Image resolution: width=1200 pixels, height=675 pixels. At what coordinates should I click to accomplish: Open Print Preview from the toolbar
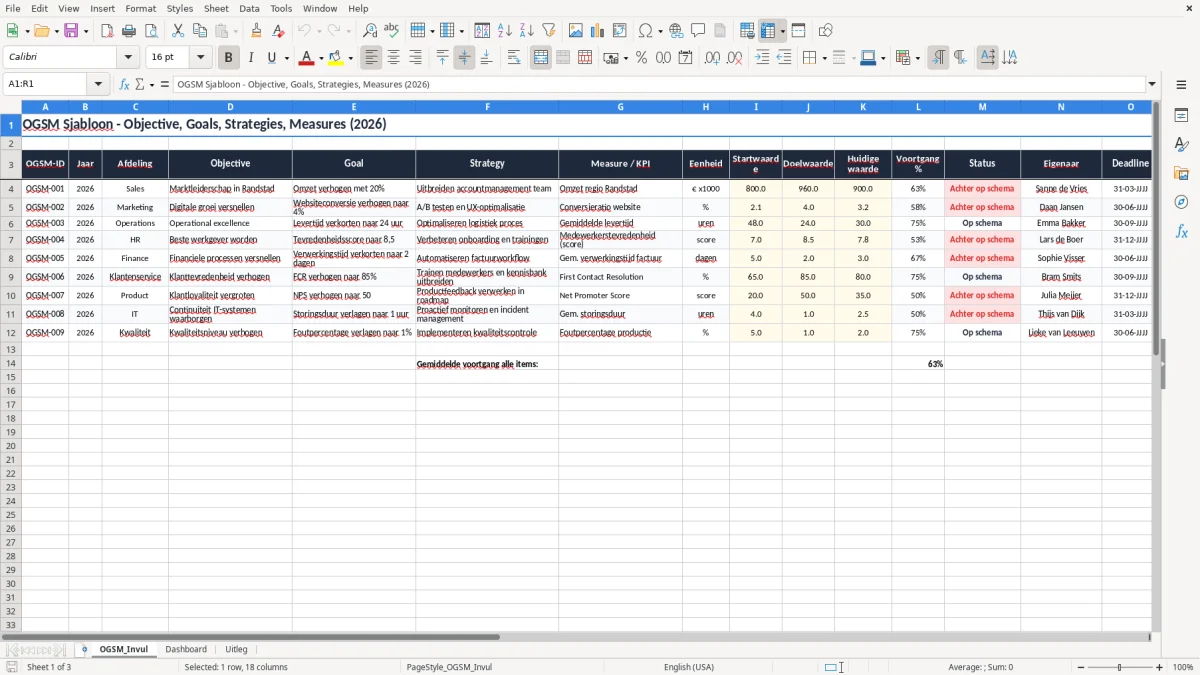150,31
